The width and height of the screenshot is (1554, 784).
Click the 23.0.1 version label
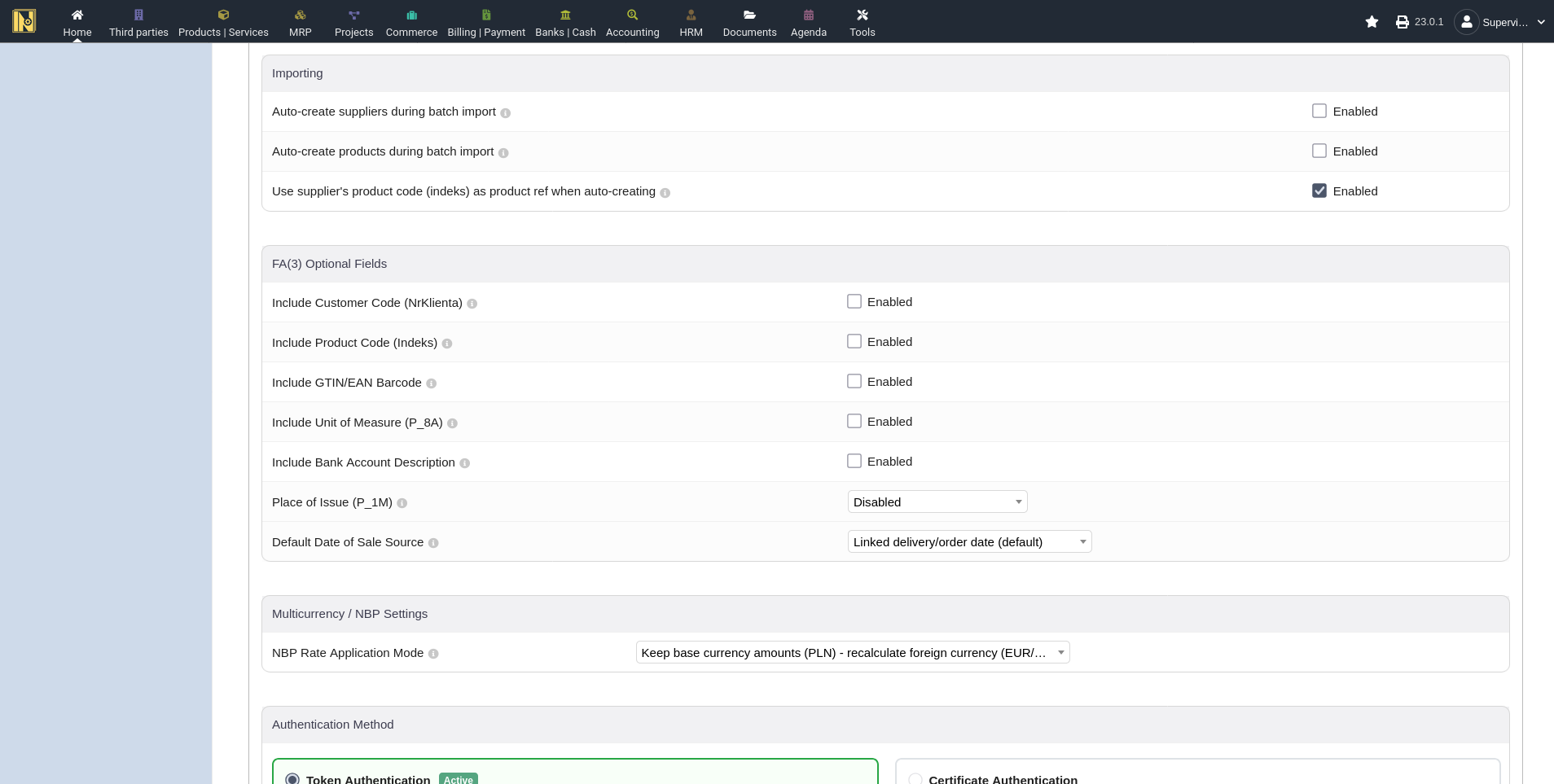[1429, 22]
